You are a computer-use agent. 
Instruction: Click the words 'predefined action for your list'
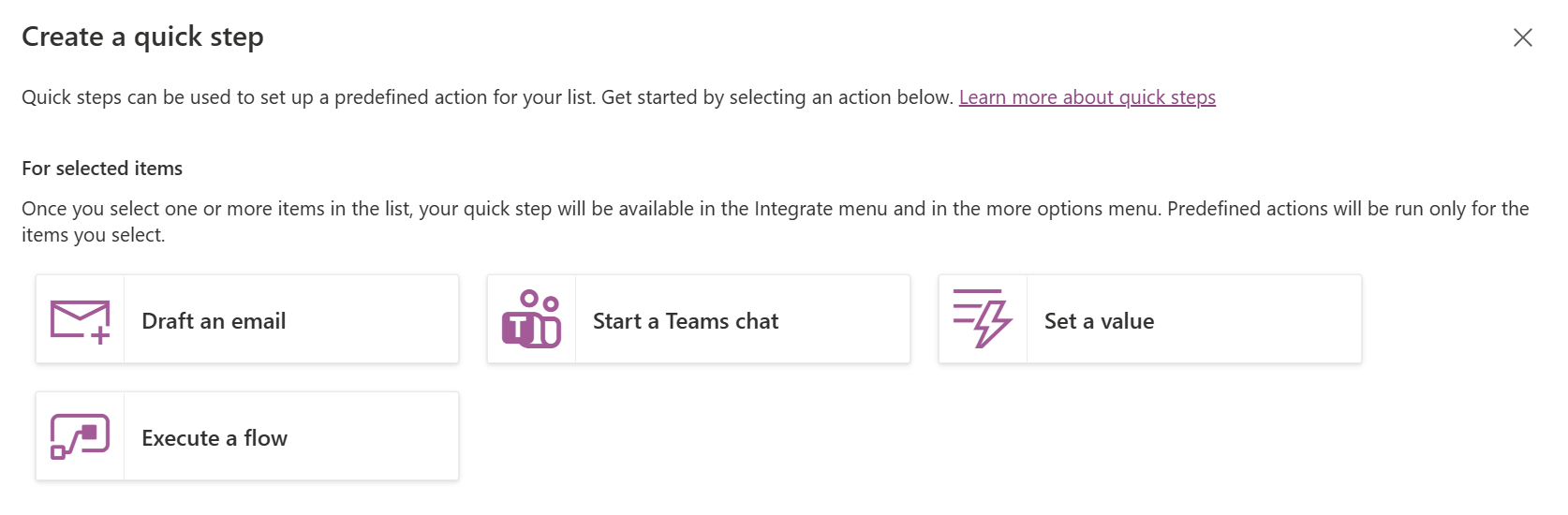click(x=464, y=97)
